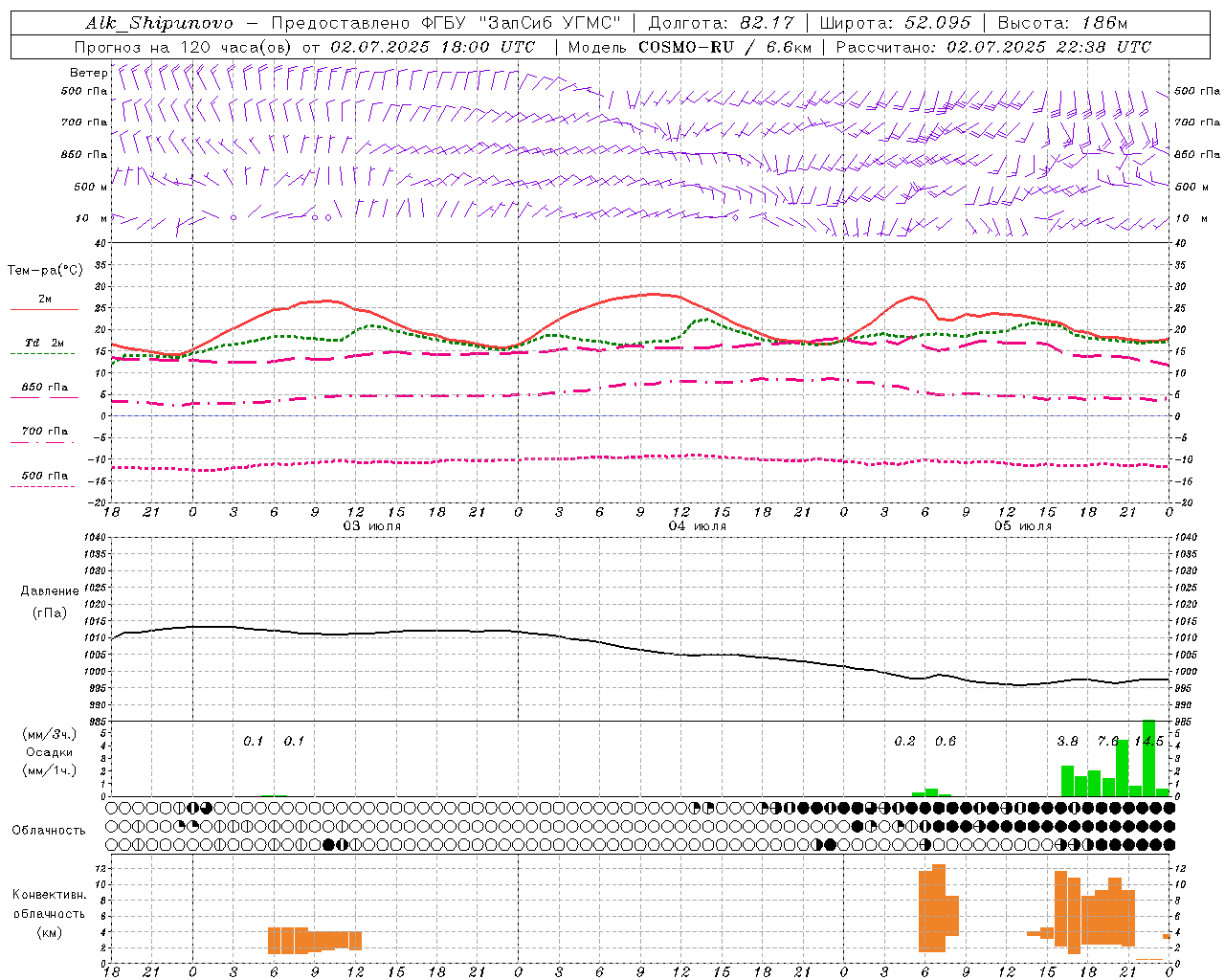The width and height of the screenshot is (1225, 980).
Task: Click the 500 гПа temperature legend entry
Action: [x=44, y=476]
